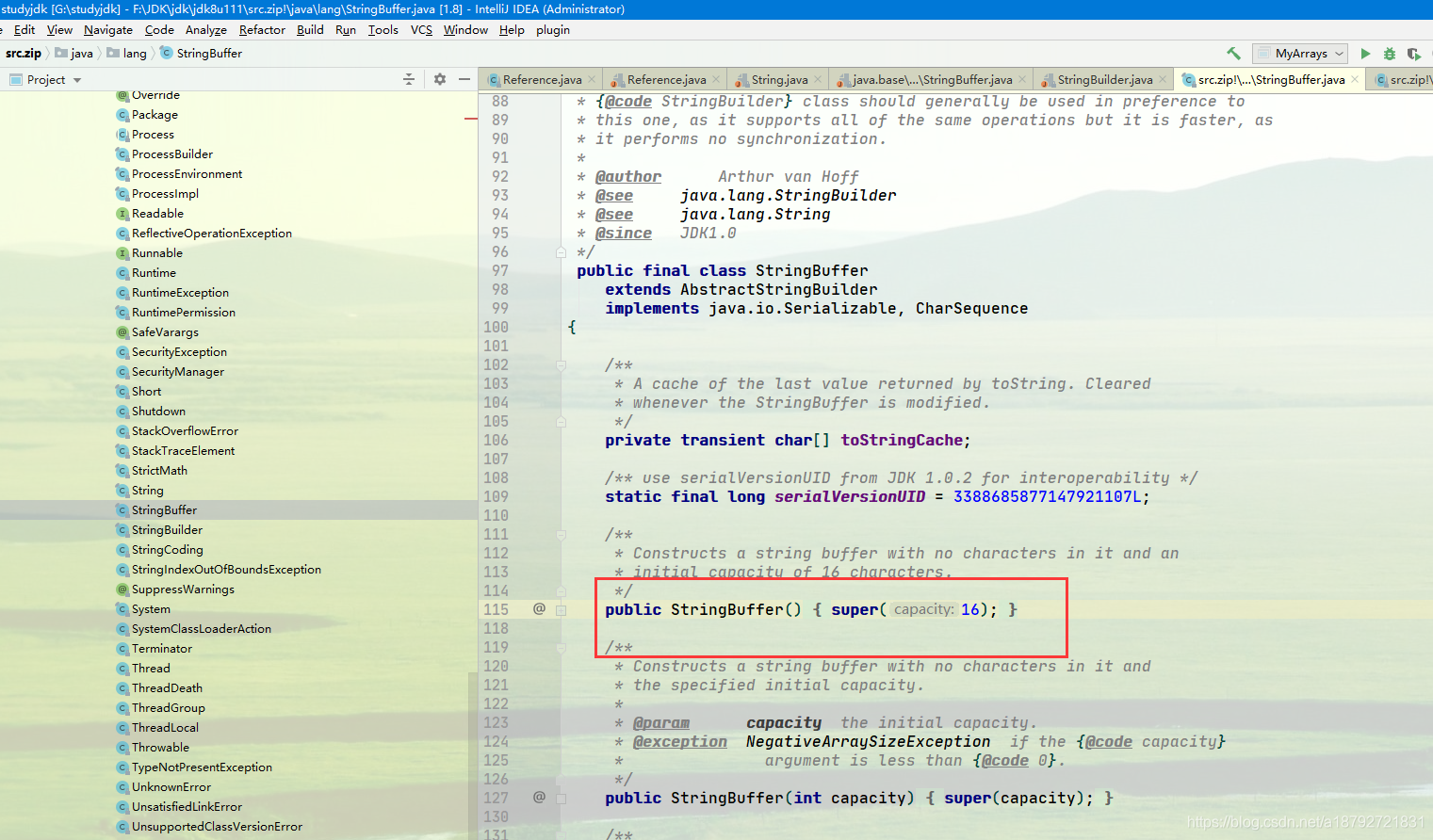
Task: Click the NegativeArraySizeException doc reference
Action: pos(868,742)
